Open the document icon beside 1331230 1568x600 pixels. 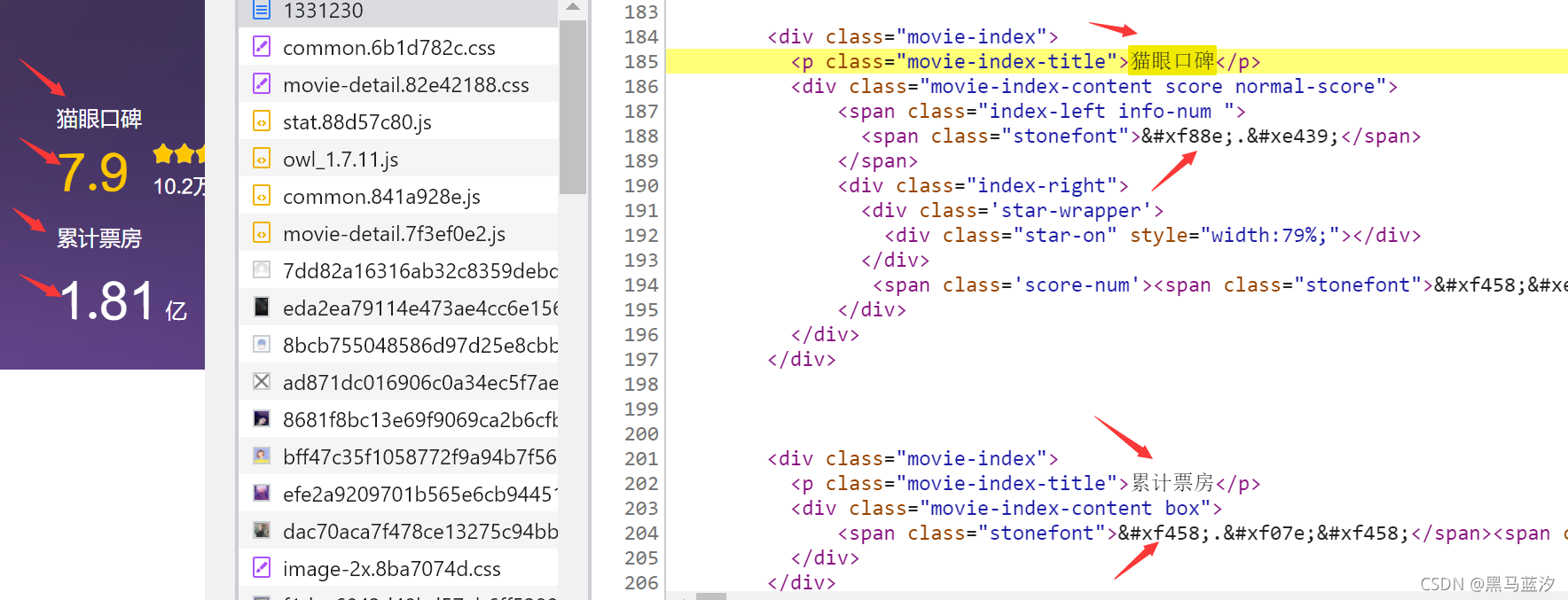tap(262, 11)
